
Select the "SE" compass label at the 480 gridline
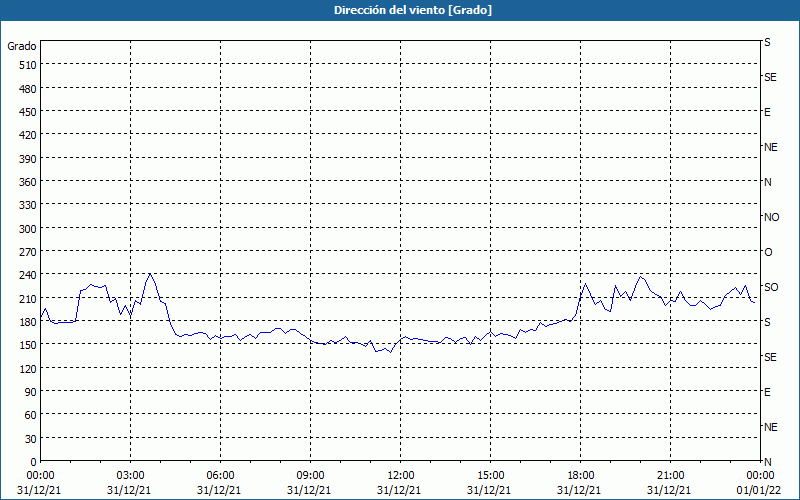point(770,77)
